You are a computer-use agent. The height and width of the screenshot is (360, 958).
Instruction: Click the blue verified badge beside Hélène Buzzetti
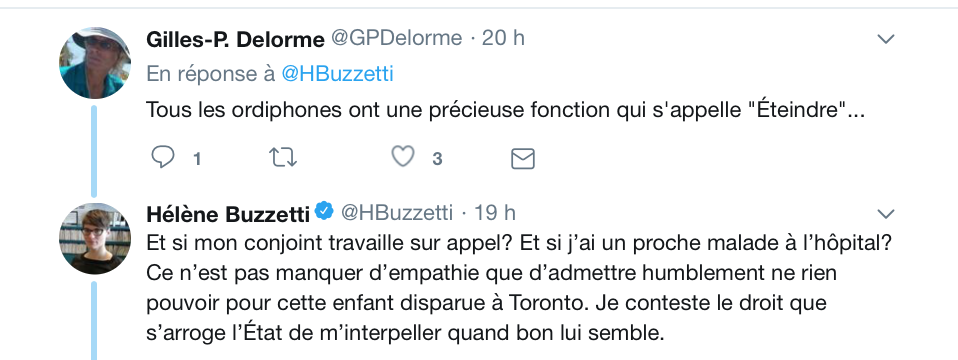[324, 211]
